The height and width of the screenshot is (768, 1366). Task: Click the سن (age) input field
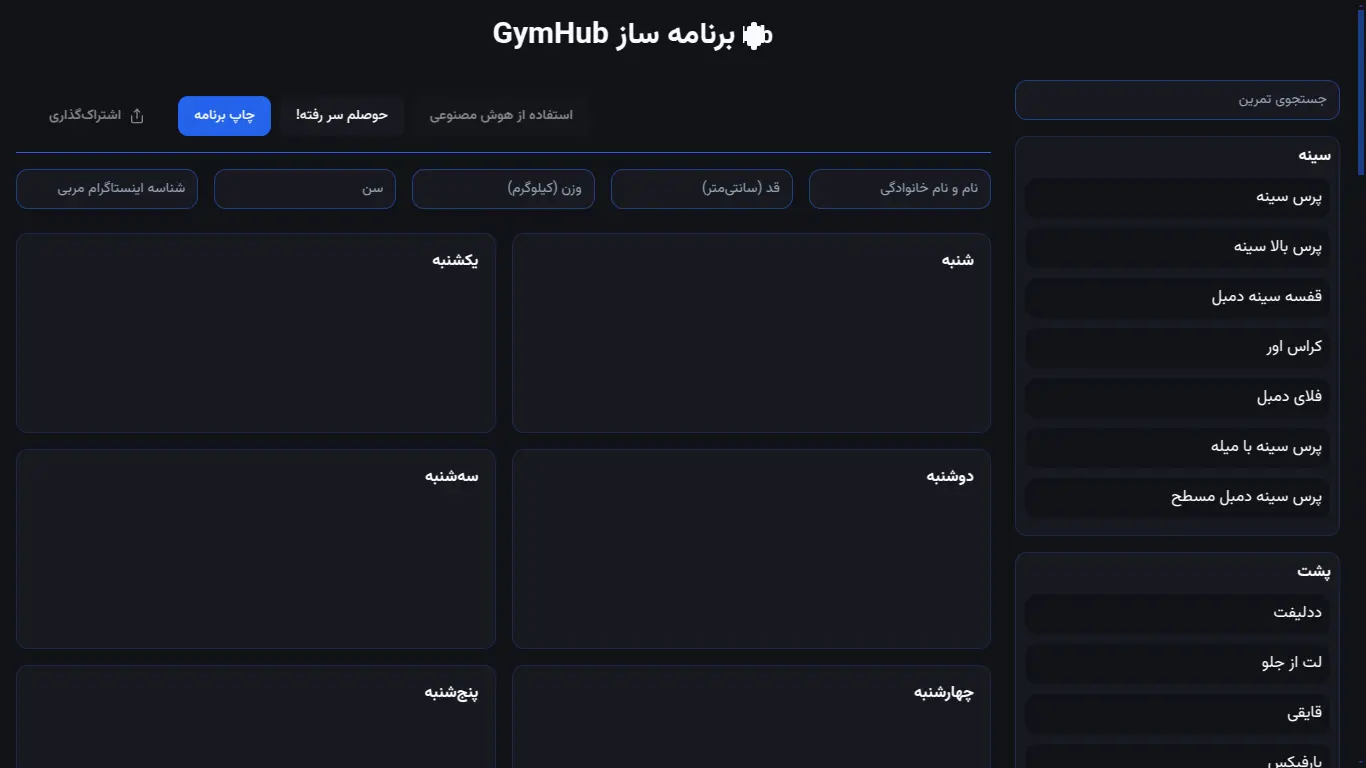304,188
